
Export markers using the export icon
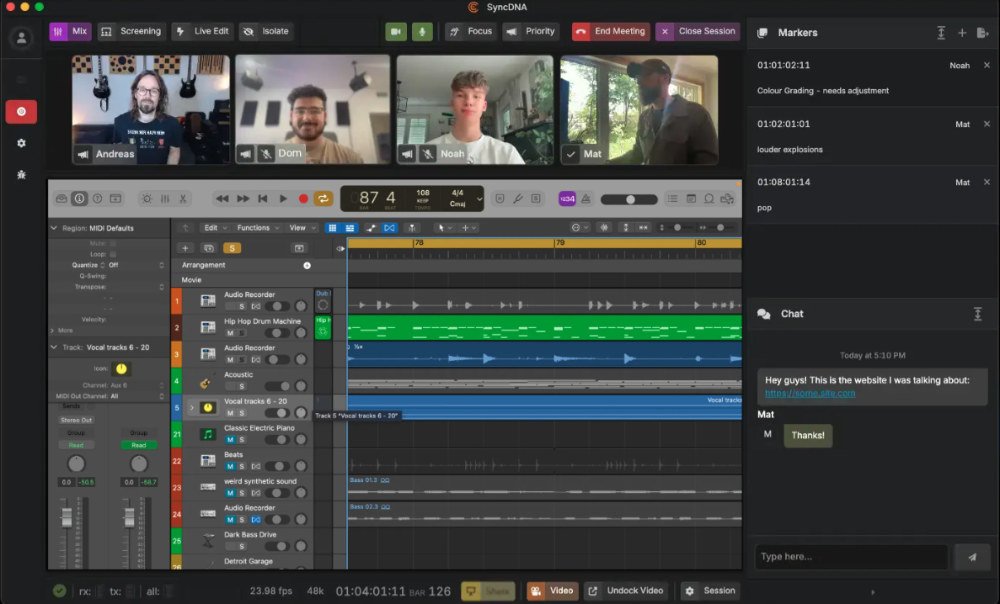tap(982, 33)
